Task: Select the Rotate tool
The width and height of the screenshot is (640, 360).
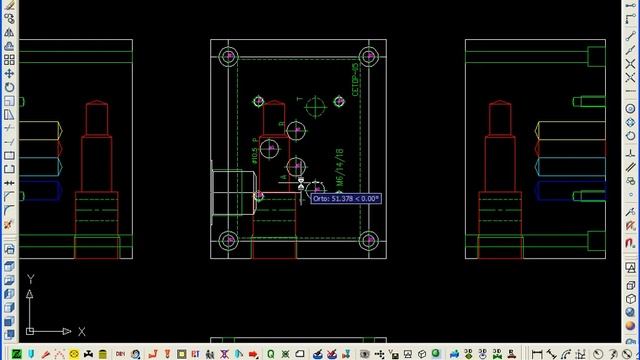Action: (9, 87)
